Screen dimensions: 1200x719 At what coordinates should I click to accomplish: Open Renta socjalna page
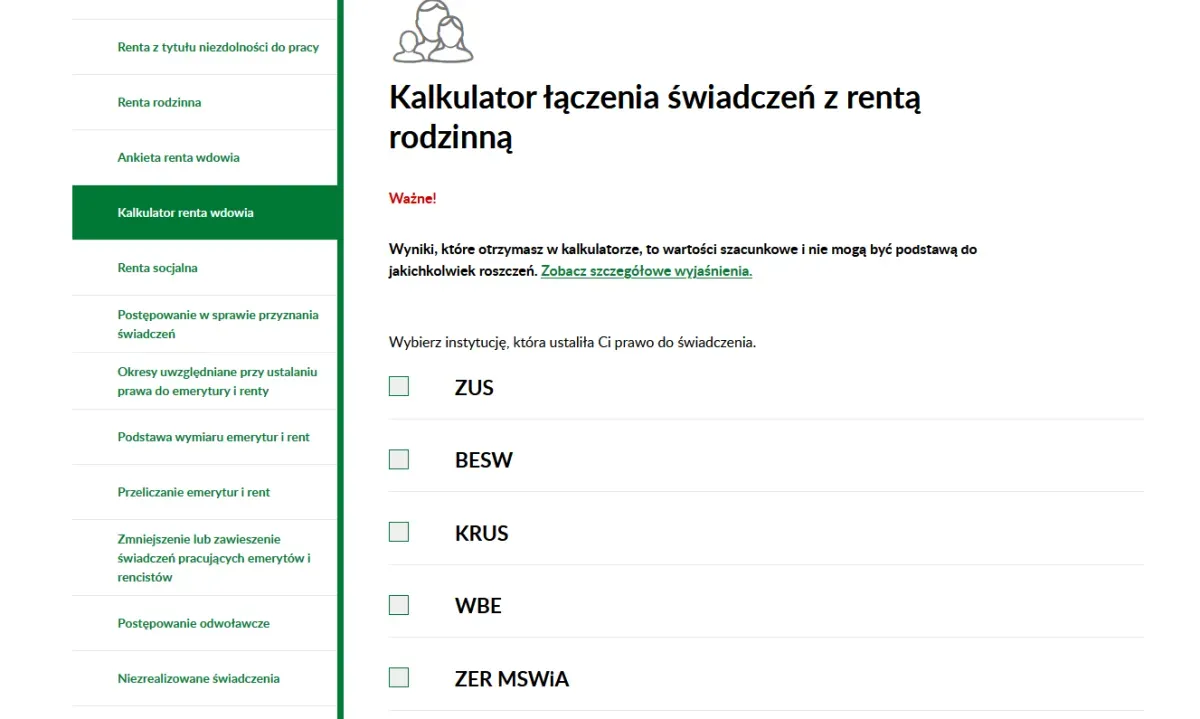point(157,267)
